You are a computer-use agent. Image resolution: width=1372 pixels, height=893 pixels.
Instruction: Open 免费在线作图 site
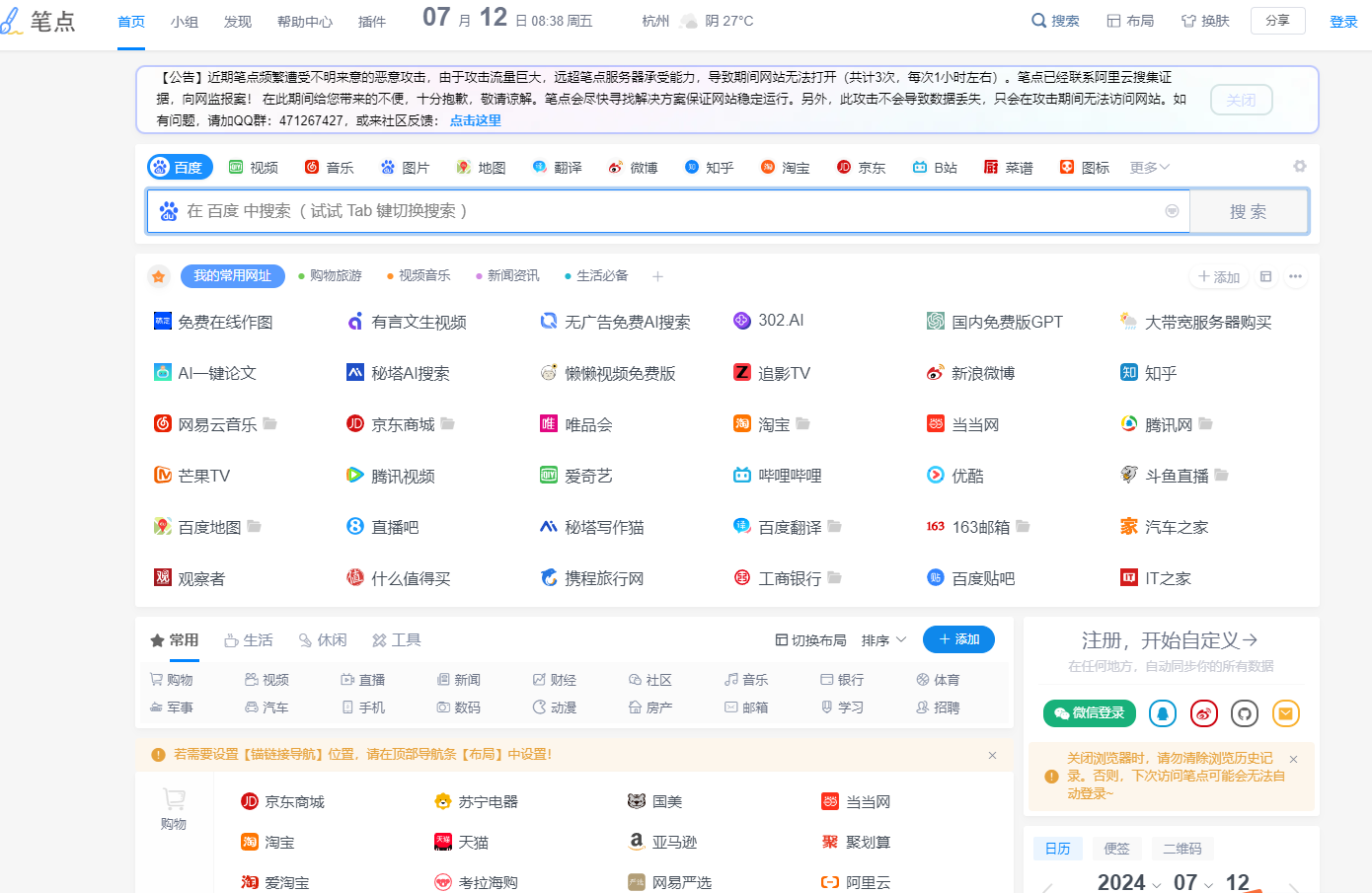(x=213, y=322)
